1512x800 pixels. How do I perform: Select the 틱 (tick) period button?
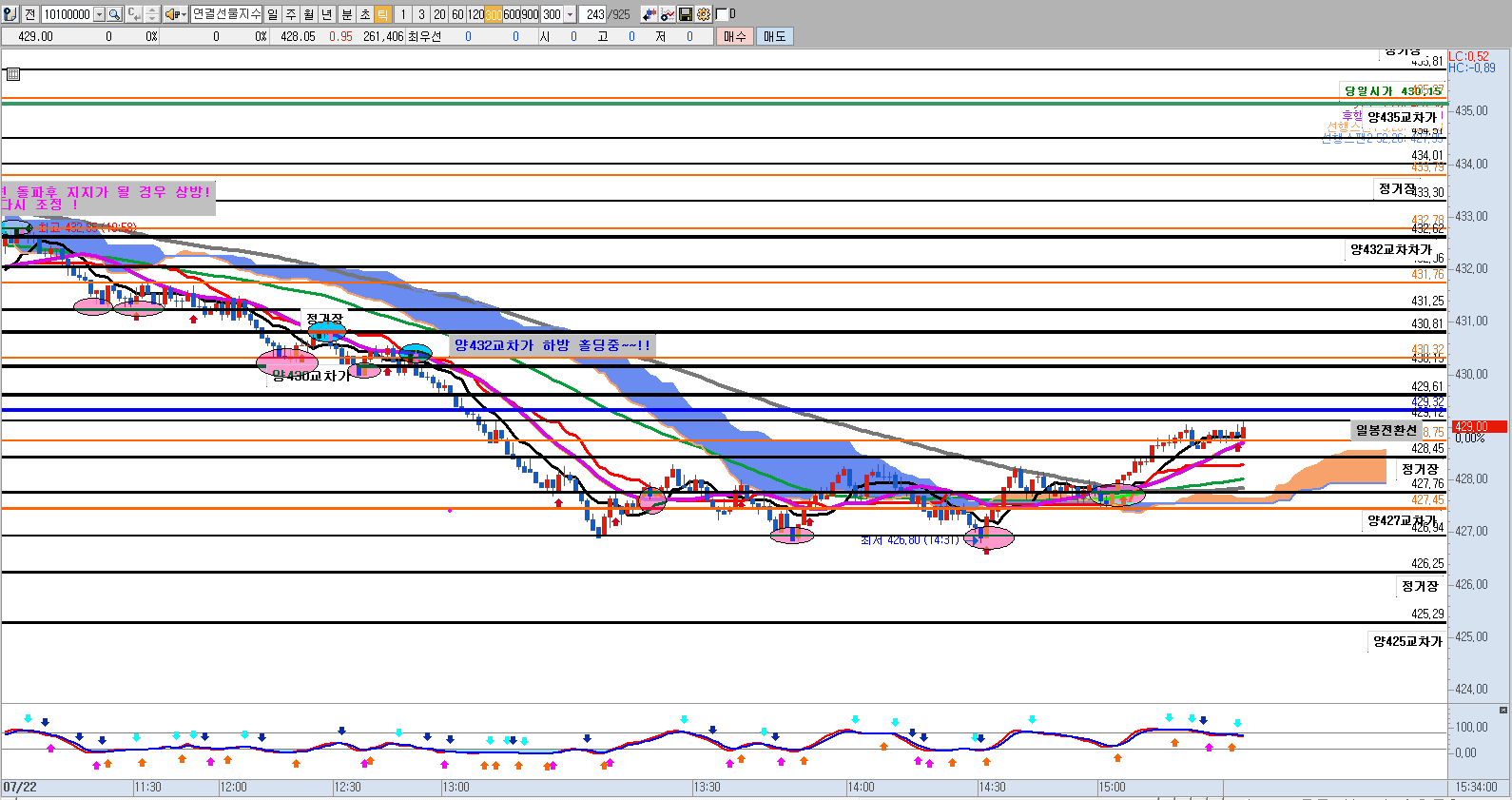(x=382, y=14)
